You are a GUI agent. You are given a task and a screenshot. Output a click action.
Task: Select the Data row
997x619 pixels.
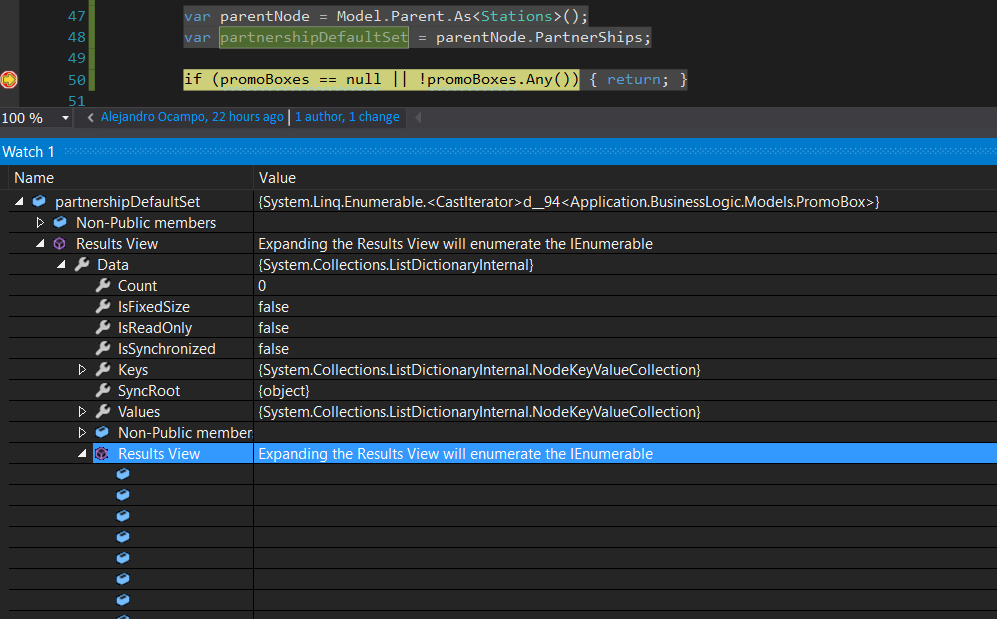pos(113,264)
